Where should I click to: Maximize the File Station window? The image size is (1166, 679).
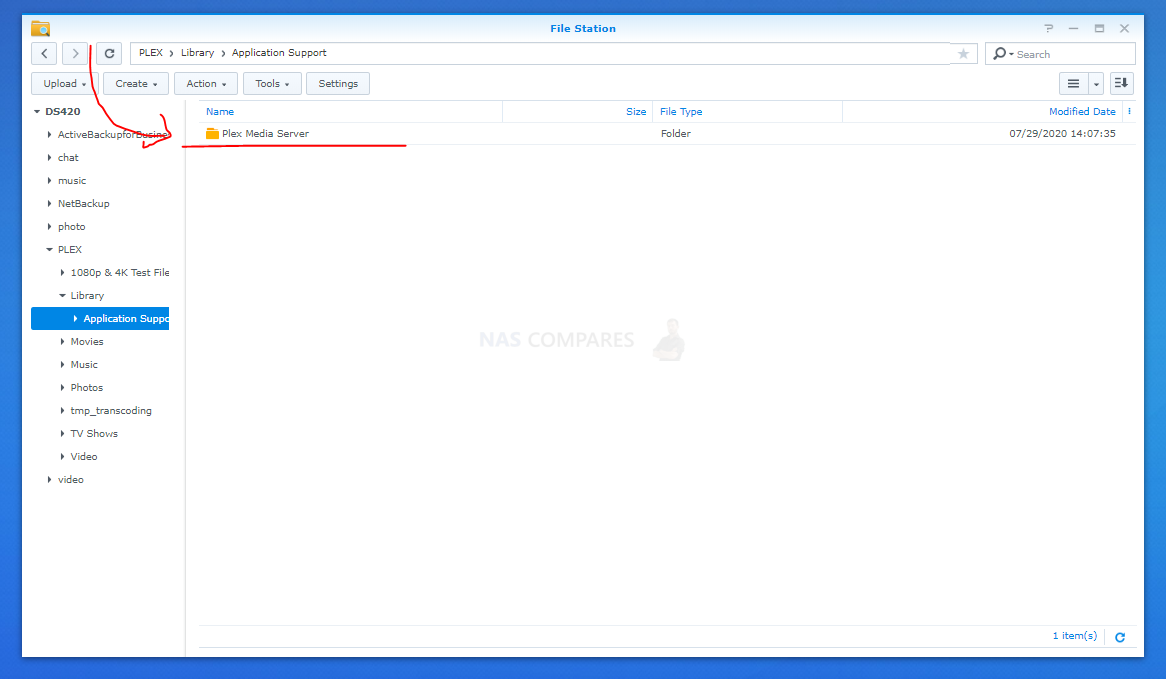[1099, 28]
